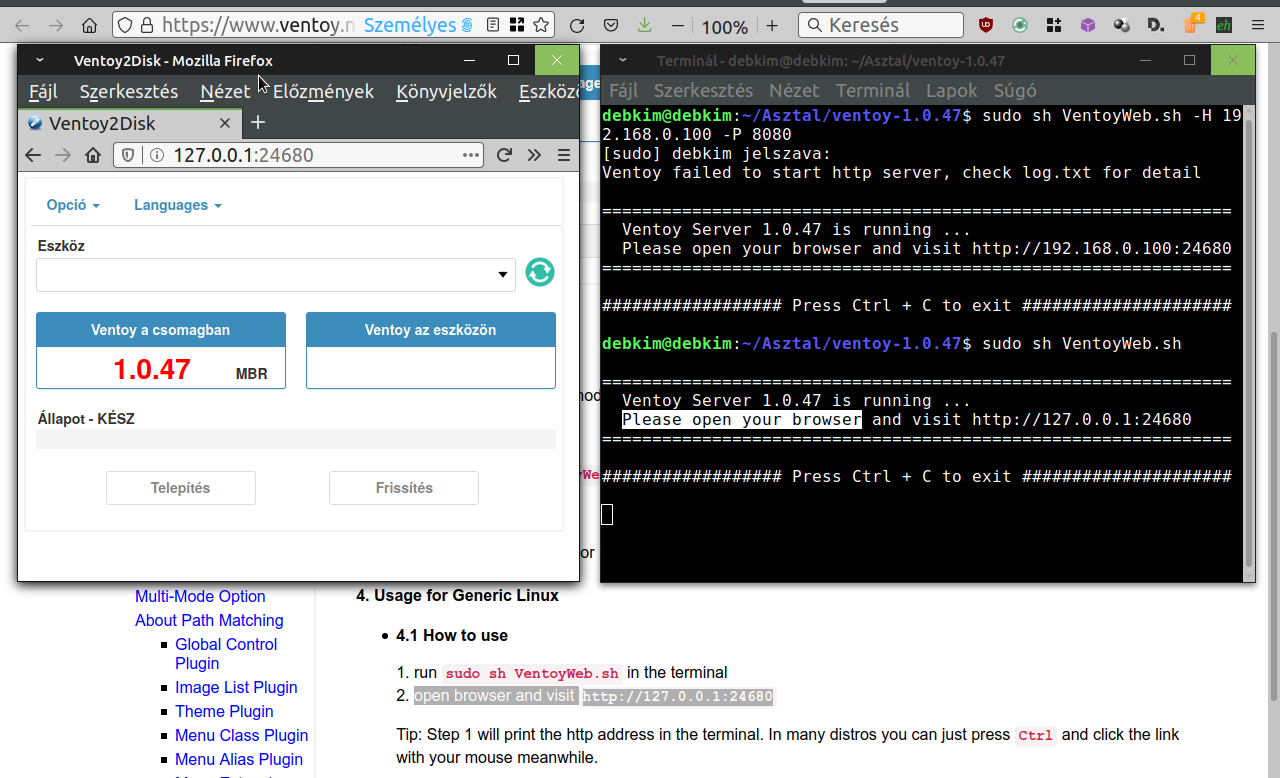Refresh device list with green icon
This screenshot has height=778, width=1280.
(540, 272)
